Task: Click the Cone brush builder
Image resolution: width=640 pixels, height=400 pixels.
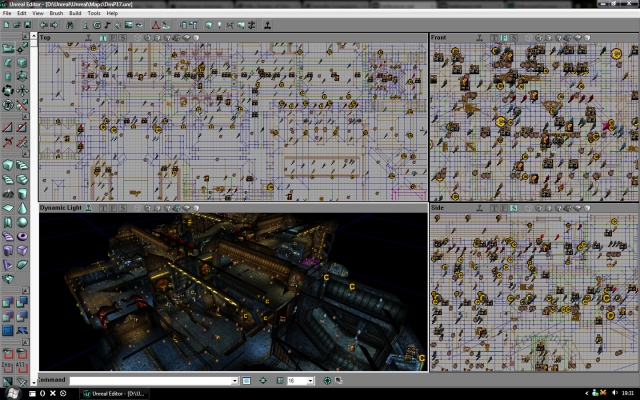Action: tap(22, 208)
